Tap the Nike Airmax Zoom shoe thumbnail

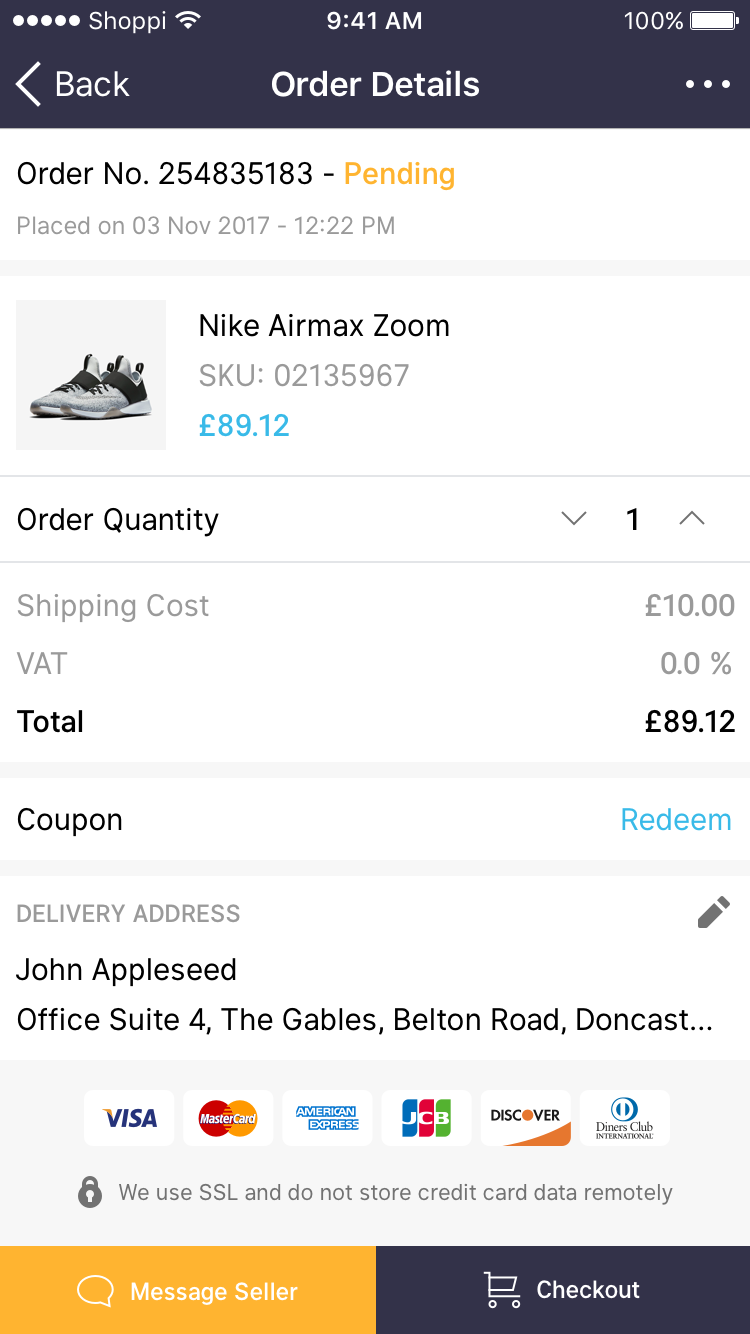point(91,375)
